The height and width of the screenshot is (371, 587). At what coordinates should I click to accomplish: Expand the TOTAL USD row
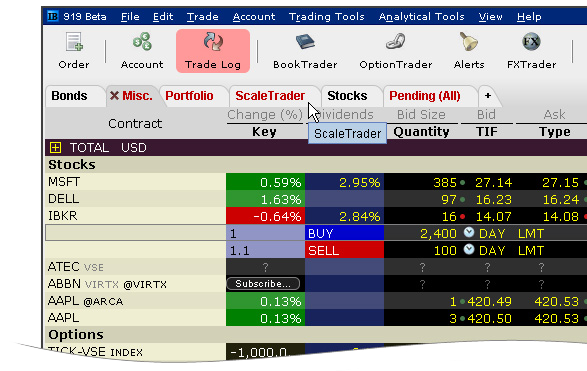coord(55,148)
